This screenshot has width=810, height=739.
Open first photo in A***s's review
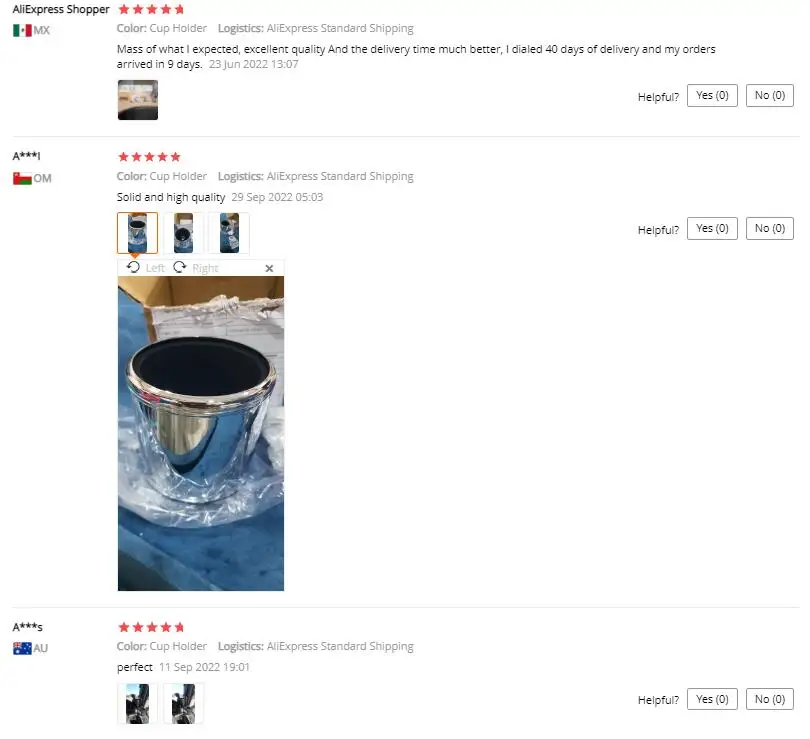click(x=137, y=703)
